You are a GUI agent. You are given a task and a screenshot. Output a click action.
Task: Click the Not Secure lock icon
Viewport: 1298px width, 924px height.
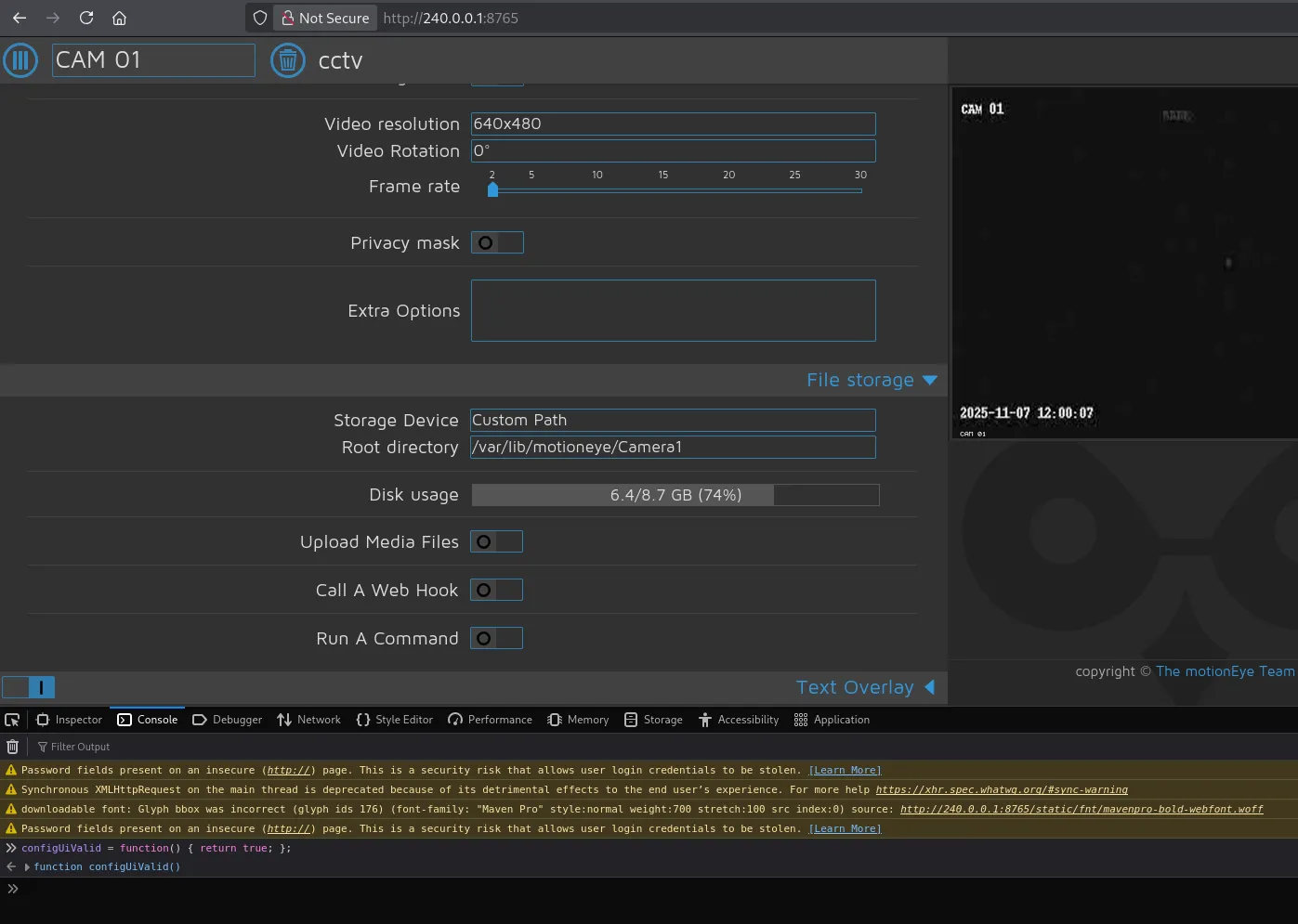pyautogui.click(x=288, y=18)
